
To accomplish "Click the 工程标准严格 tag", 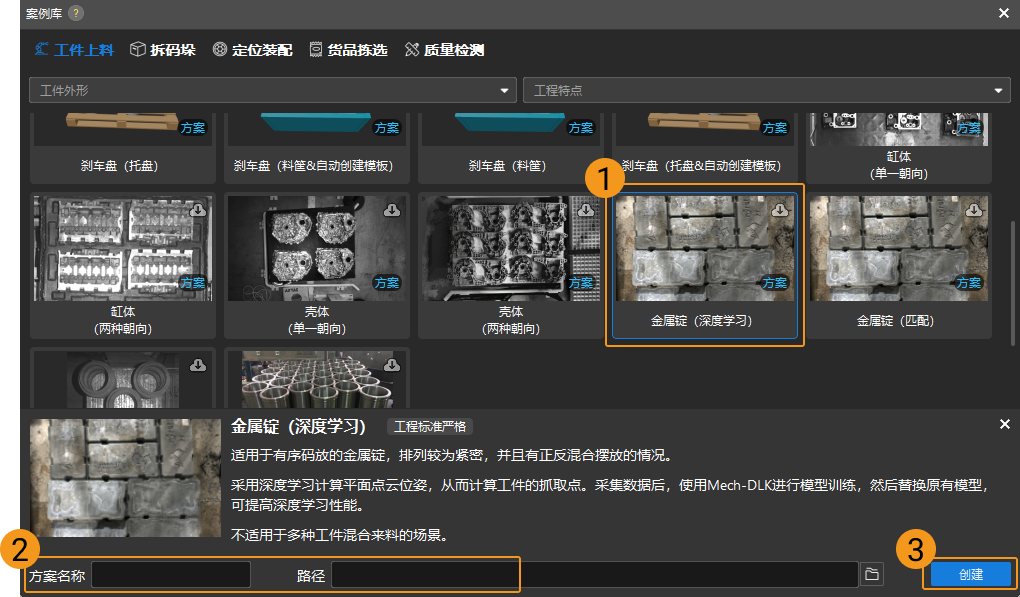I will (430, 427).
